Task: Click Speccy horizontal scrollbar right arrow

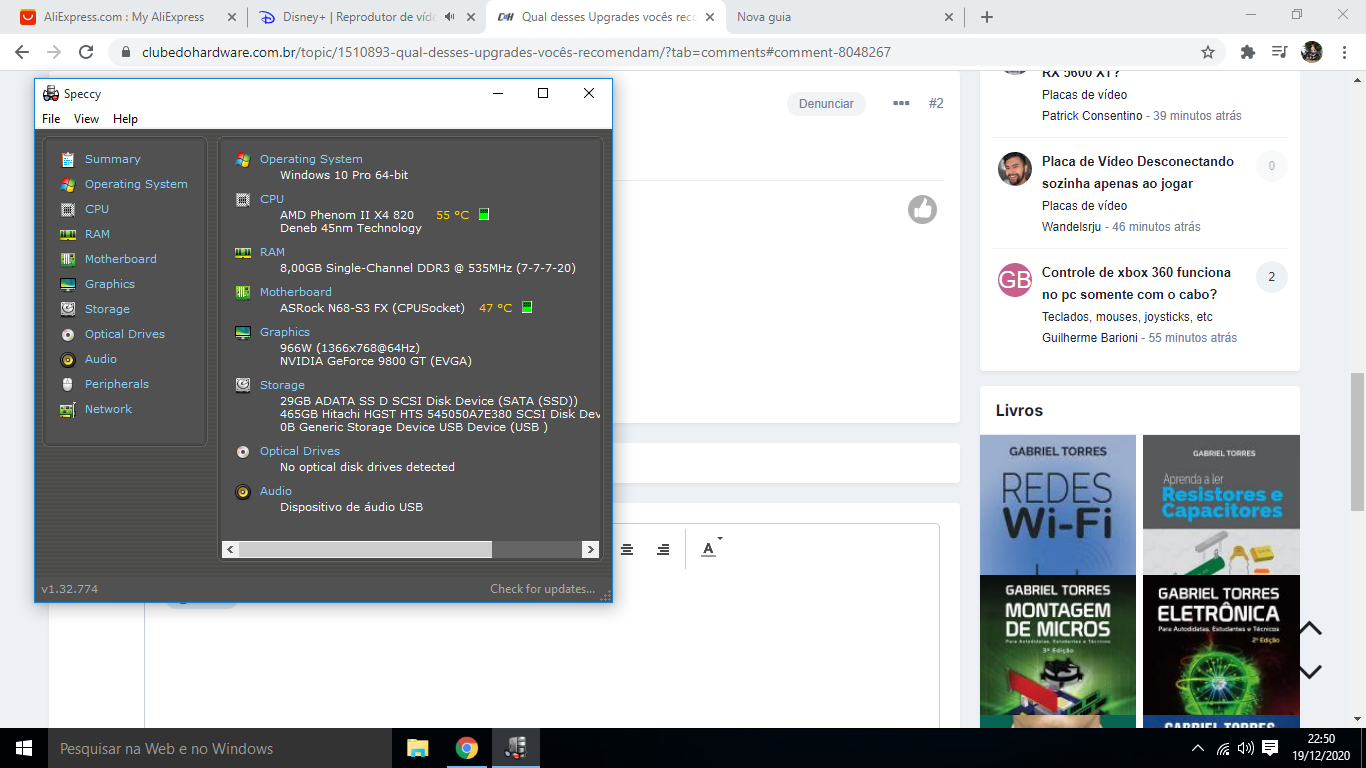Action: pos(590,549)
